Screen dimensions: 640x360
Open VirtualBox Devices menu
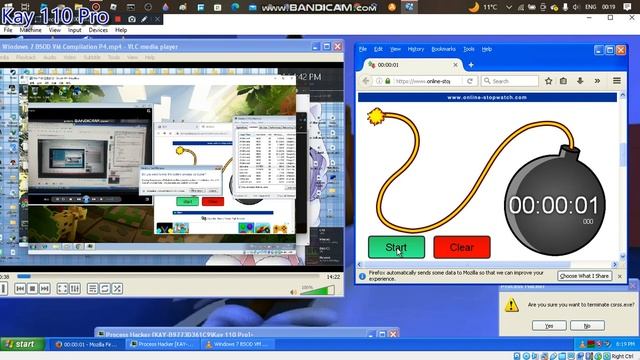(x=98, y=30)
